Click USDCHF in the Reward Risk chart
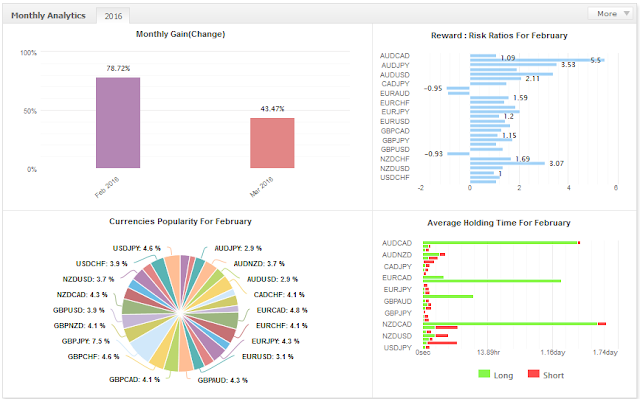Viewport: 640px width, 399px height. point(395,177)
